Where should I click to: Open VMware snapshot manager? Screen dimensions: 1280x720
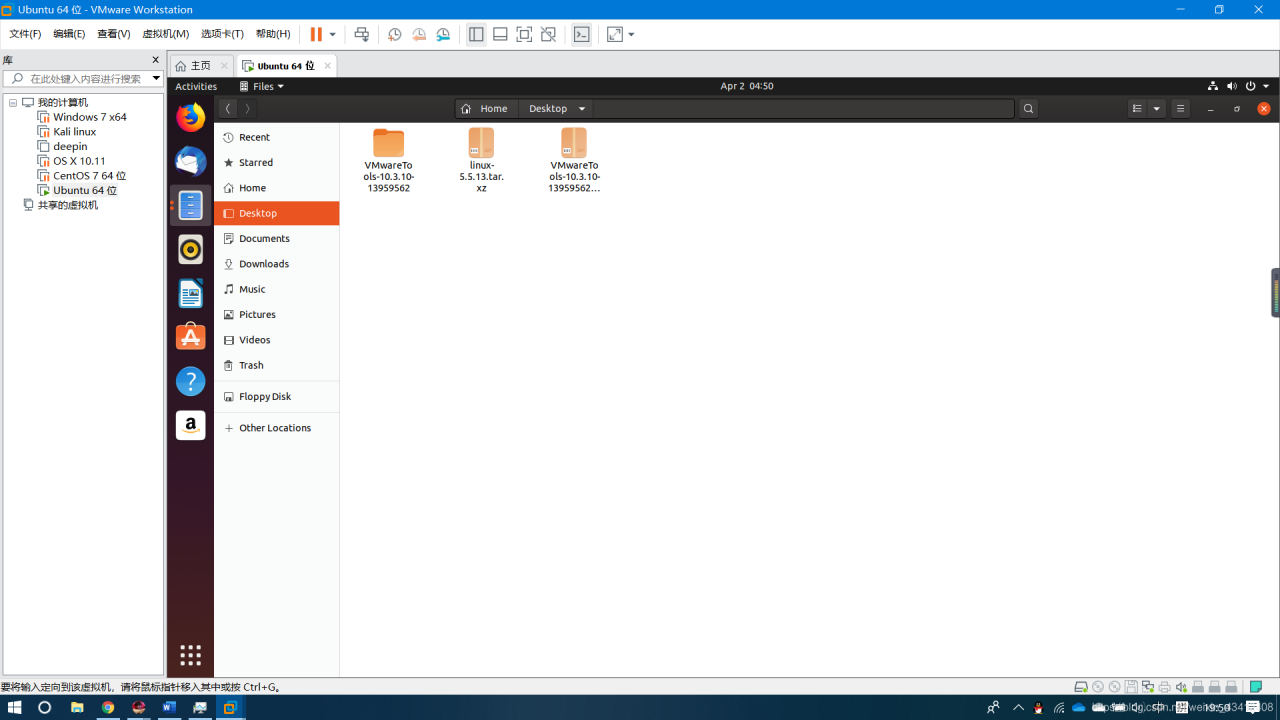tap(443, 34)
